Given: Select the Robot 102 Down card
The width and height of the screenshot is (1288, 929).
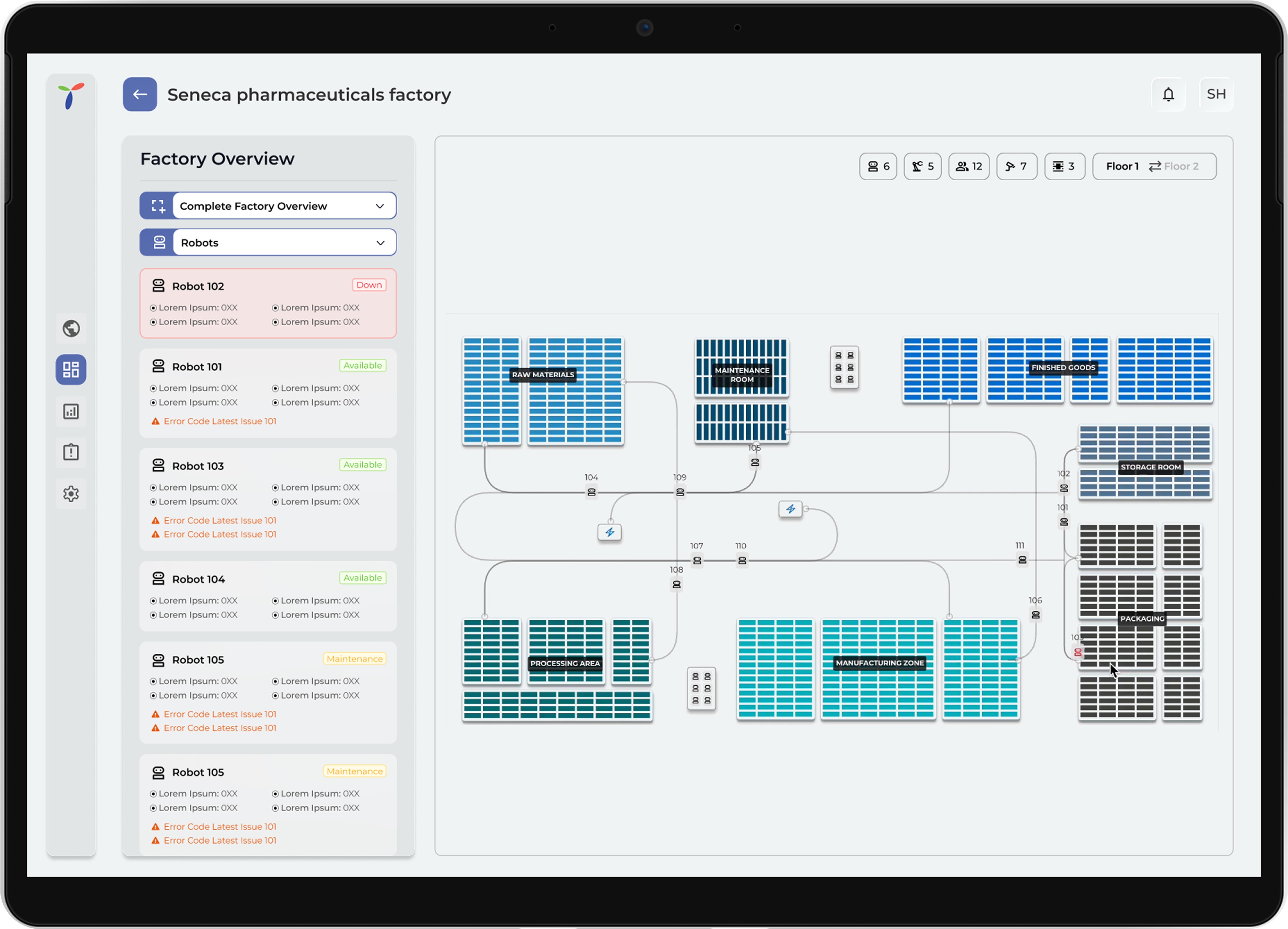Looking at the screenshot, I should point(268,303).
